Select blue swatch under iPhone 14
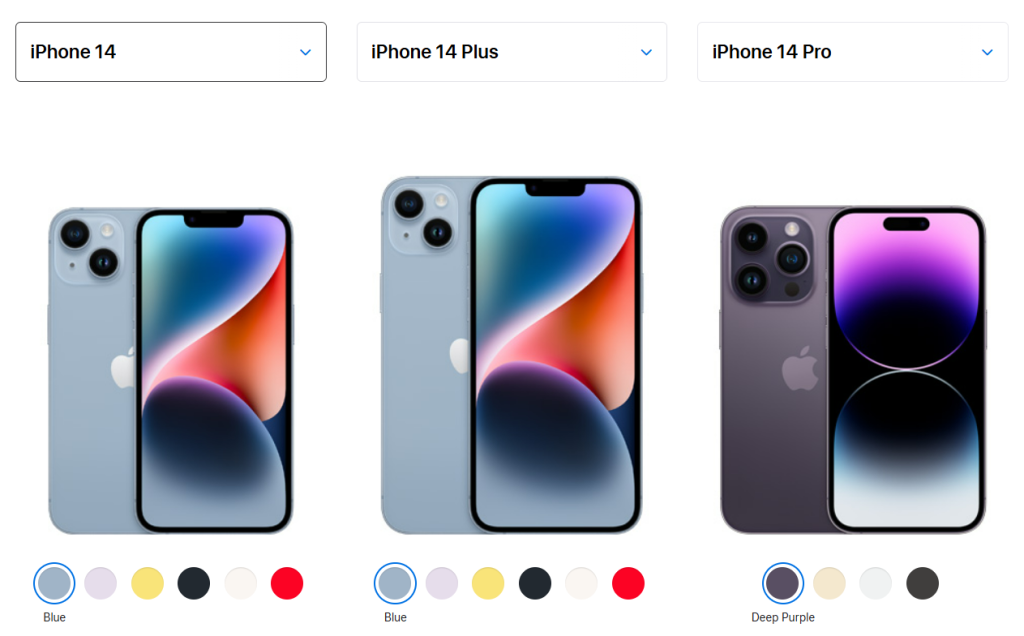Viewport: 1024px width, 636px height. (x=54, y=583)
